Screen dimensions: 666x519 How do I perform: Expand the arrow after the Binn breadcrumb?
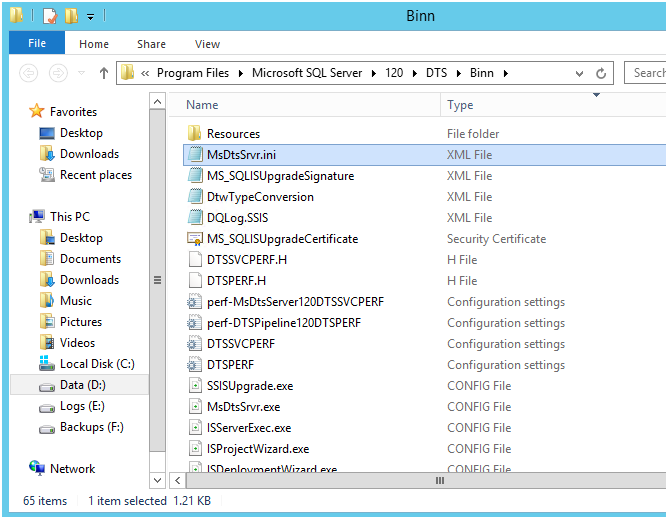click(506, 73)
